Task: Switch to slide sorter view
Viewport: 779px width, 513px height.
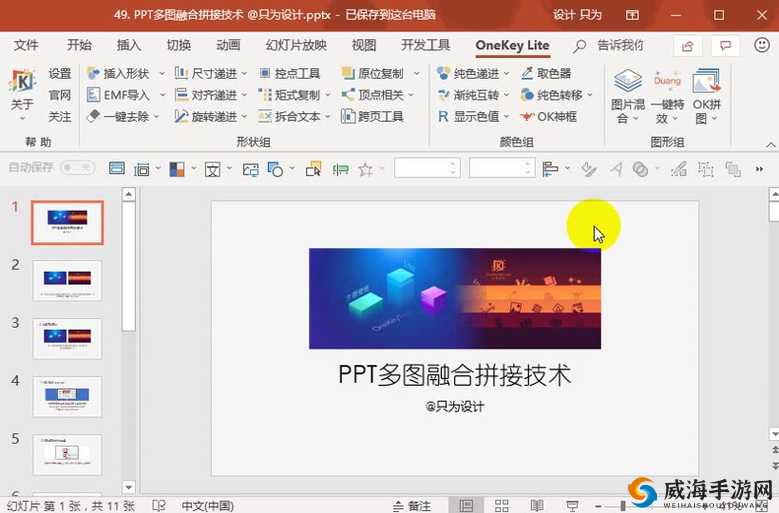Action: 502,506
